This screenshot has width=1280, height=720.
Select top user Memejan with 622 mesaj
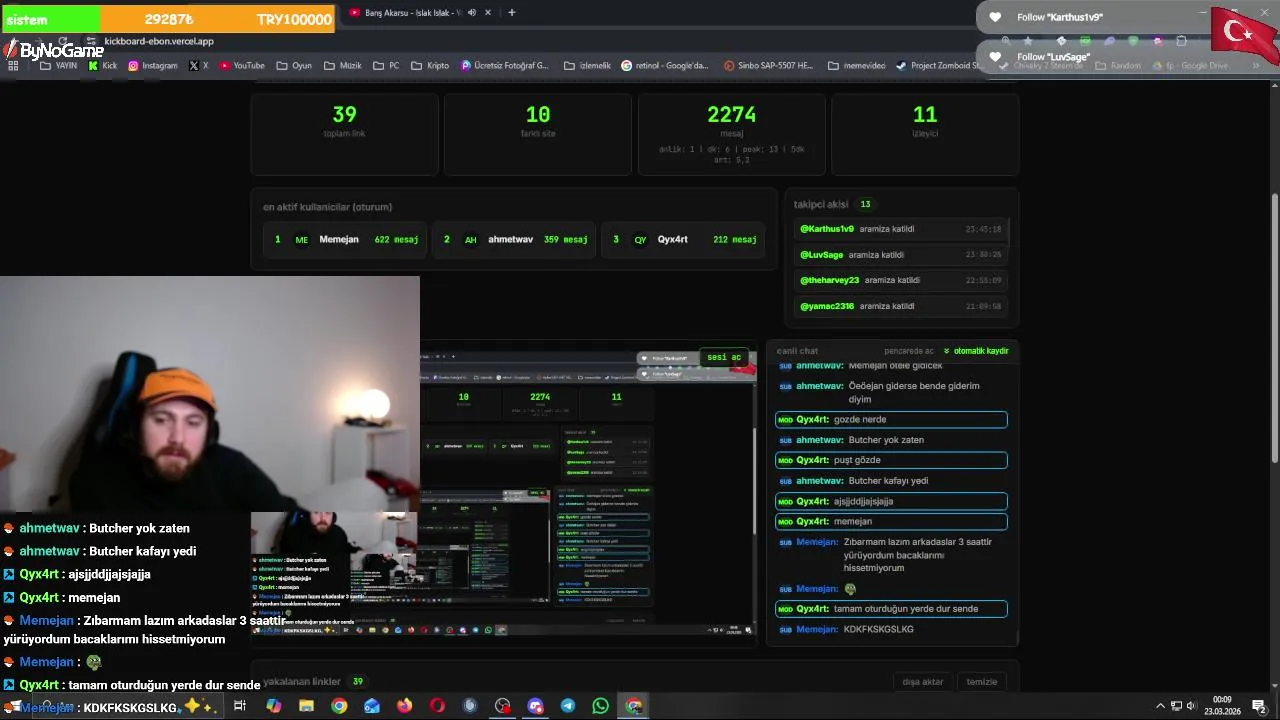click(x=345, y=240)
